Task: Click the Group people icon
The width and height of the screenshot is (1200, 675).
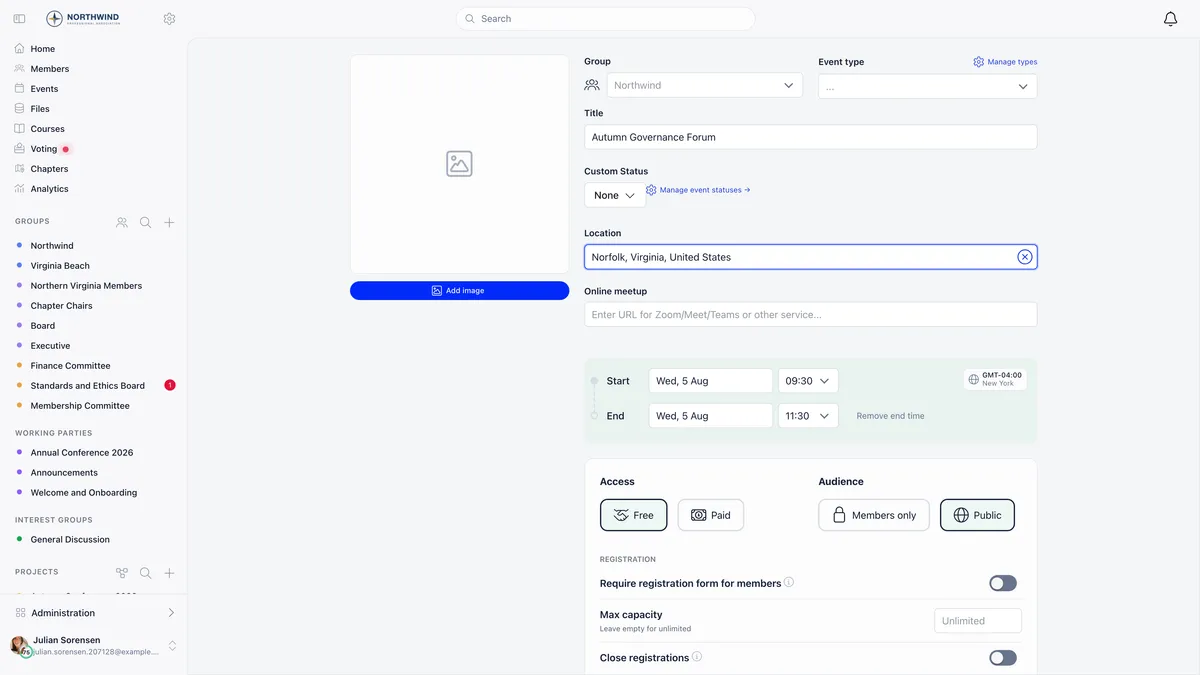Action: coord(592,86)
